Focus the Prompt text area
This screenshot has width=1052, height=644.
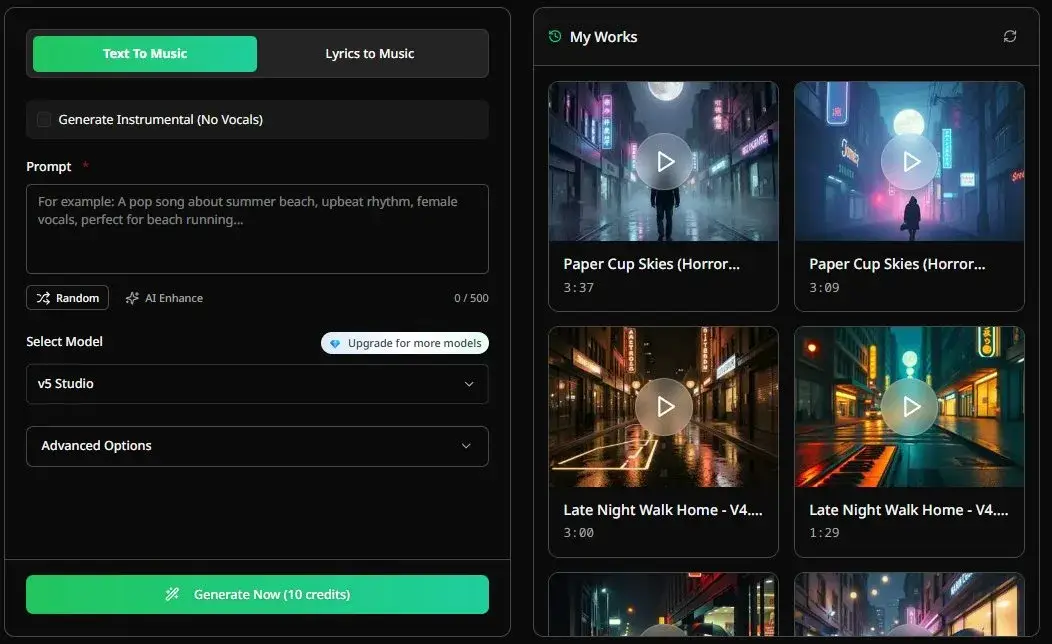coord(257,229)
